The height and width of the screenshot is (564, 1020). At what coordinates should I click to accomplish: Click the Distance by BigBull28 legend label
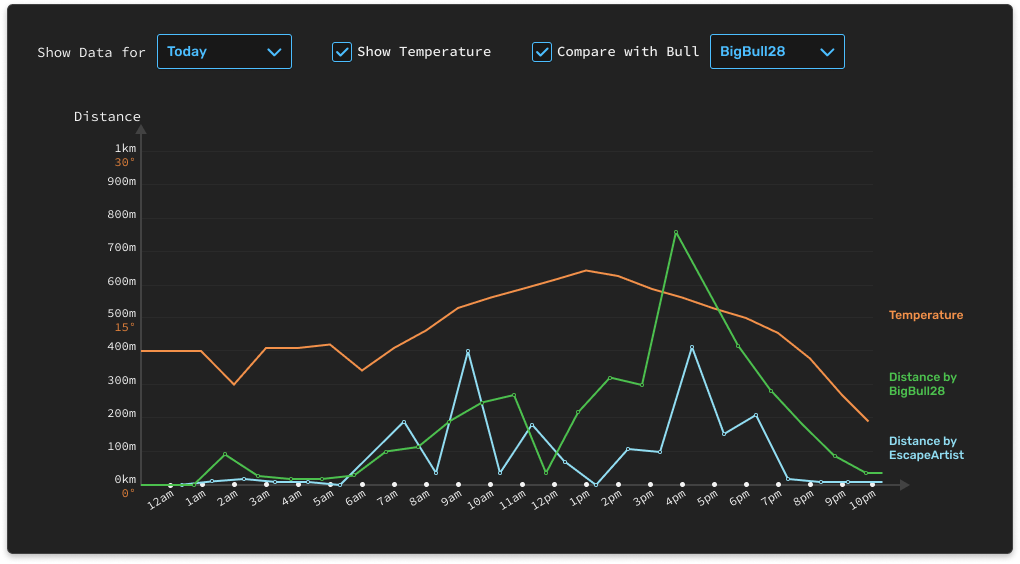click(x=922, y=384)
